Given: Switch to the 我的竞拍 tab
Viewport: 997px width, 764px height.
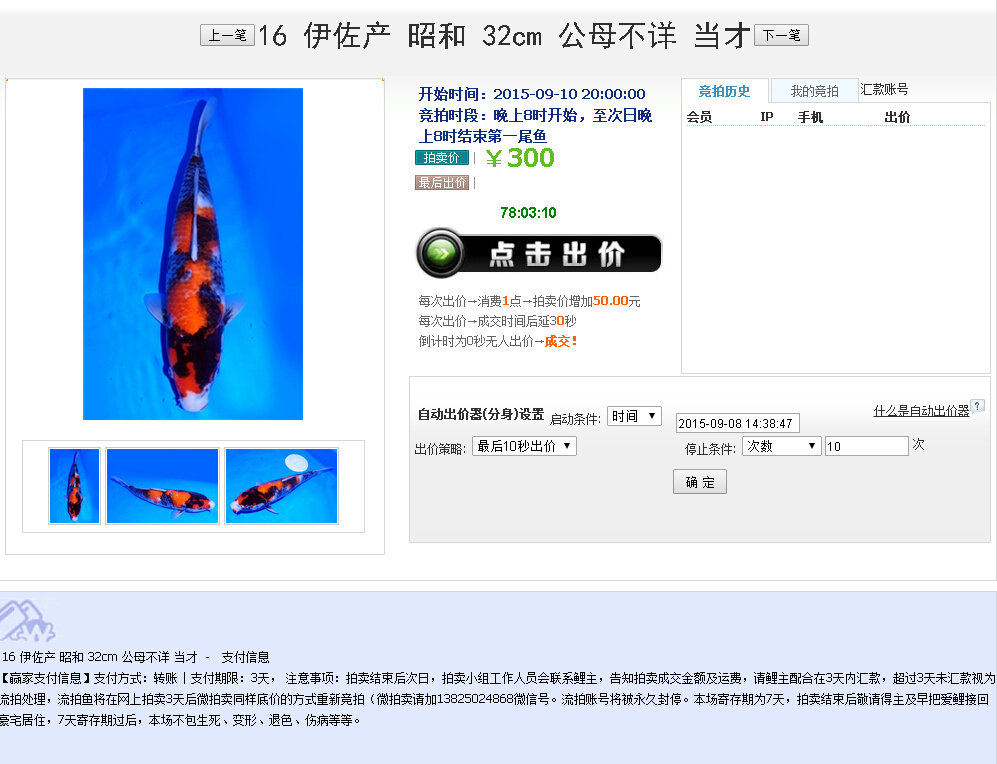Looking at the screenshot, I should point(815,92).
